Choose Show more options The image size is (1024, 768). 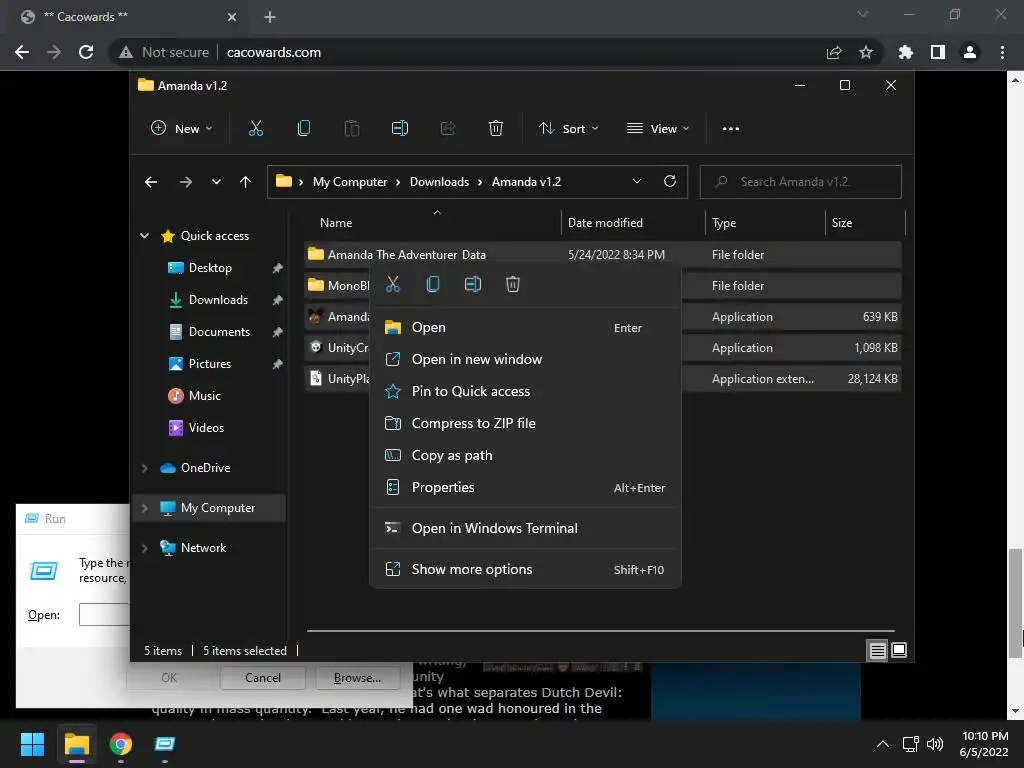pos(525,569)
